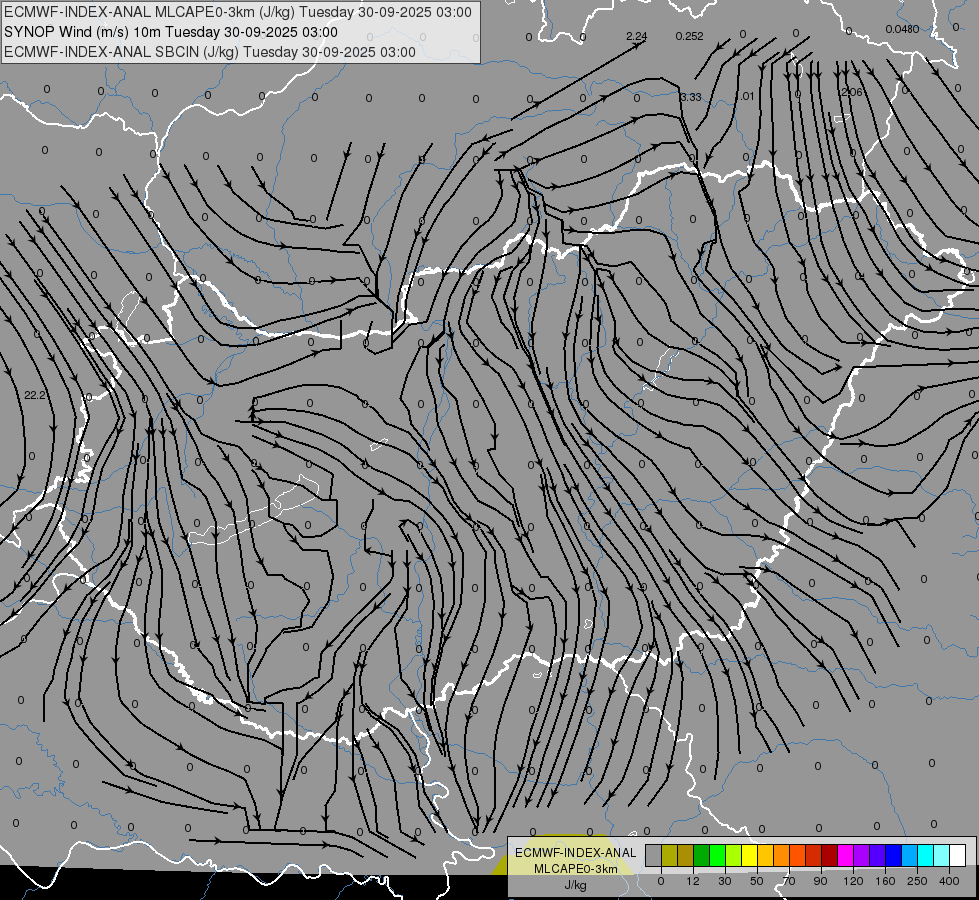
Task: Click the dark maroon-red legend swatch
Action: 830,855
